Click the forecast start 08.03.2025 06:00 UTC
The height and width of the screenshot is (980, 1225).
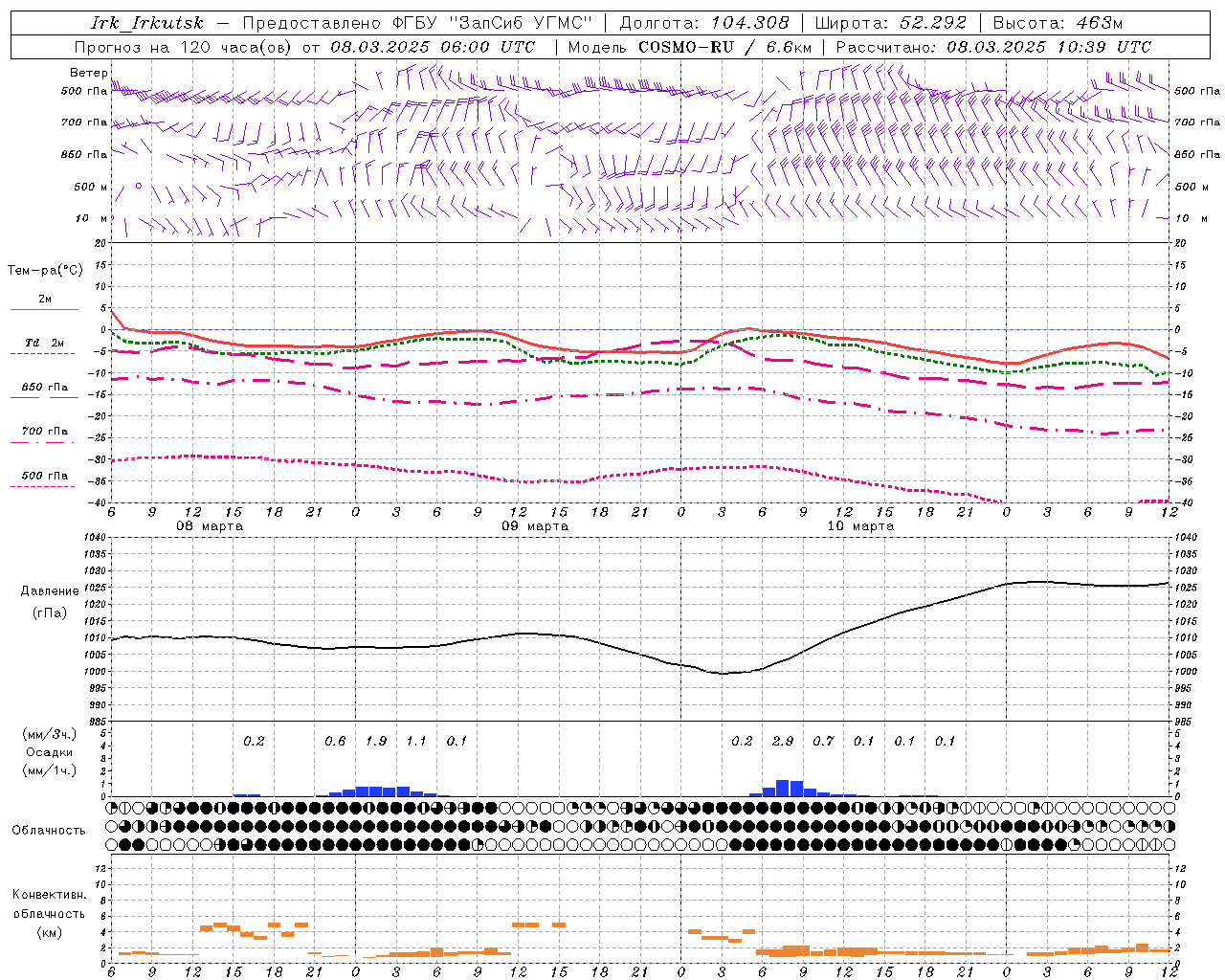[x=433, y=47]
